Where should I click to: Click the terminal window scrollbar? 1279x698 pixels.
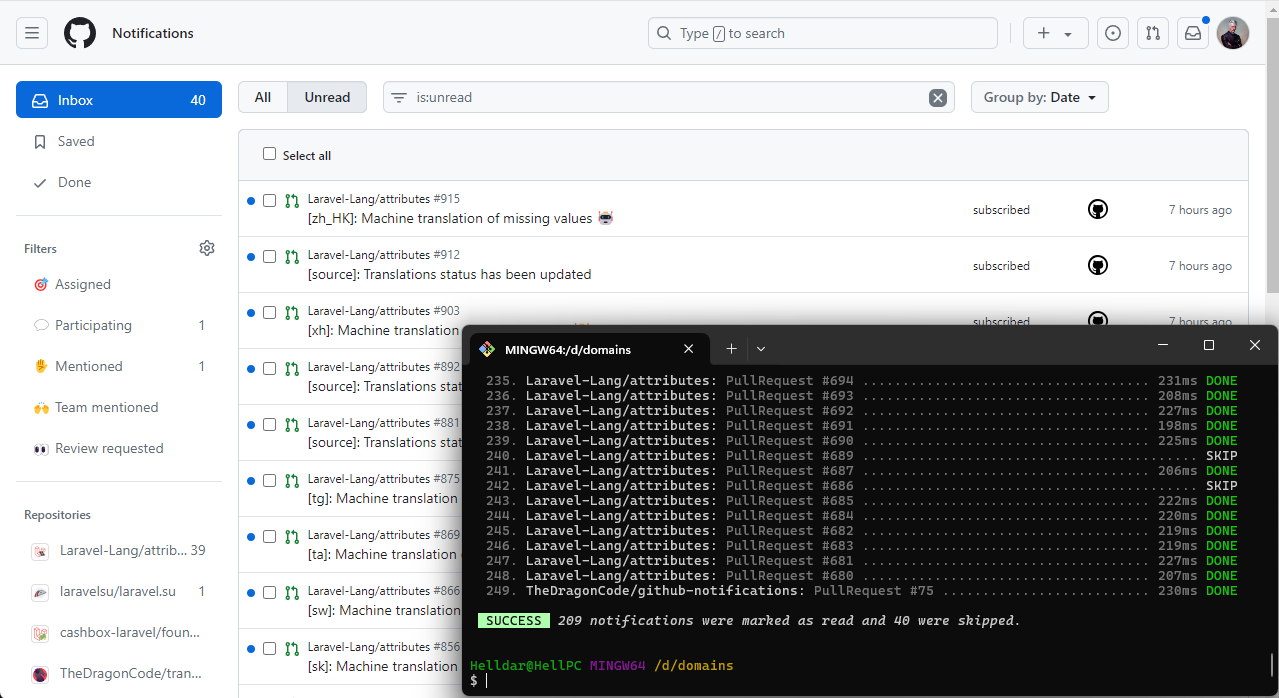click(1272, 665)
